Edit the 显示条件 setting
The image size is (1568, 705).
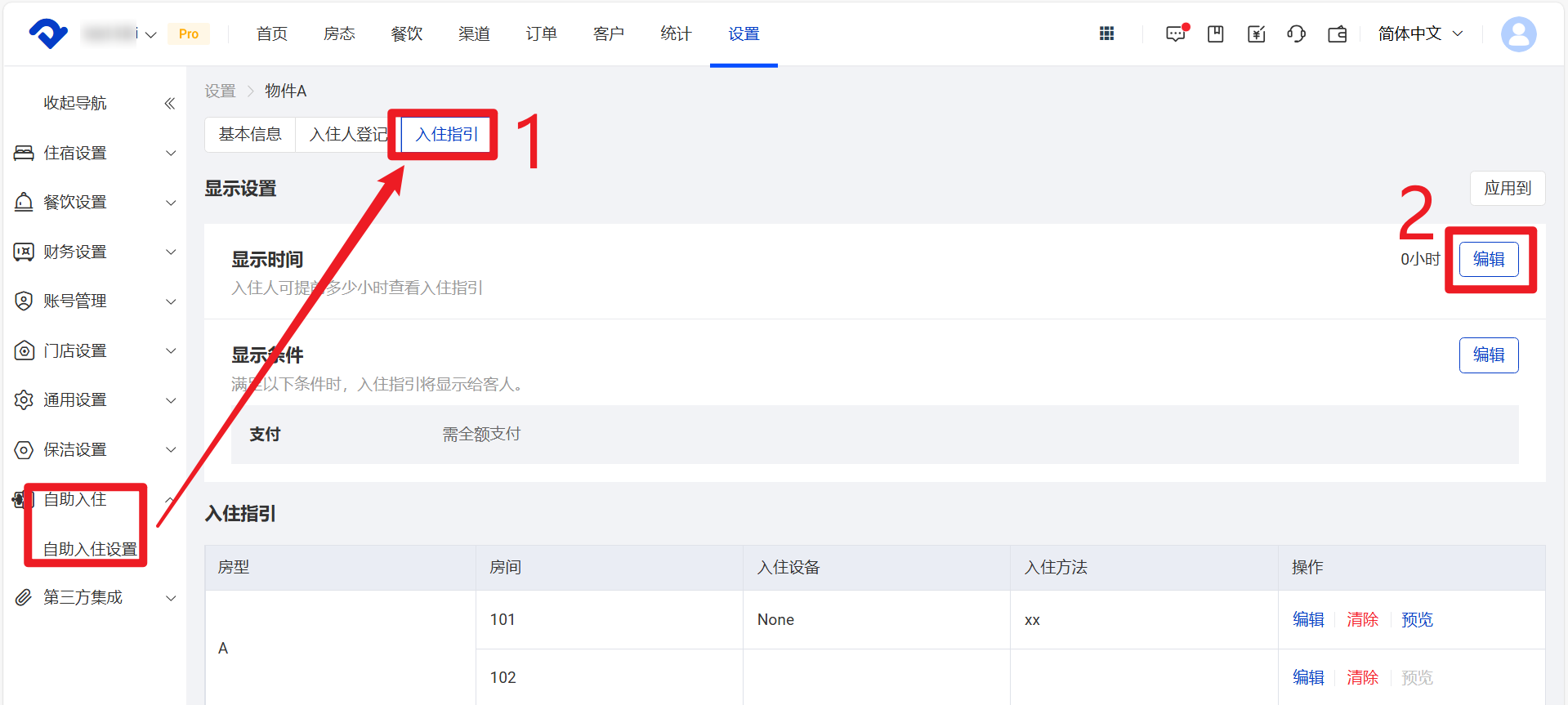click(x=1488, y=355)
